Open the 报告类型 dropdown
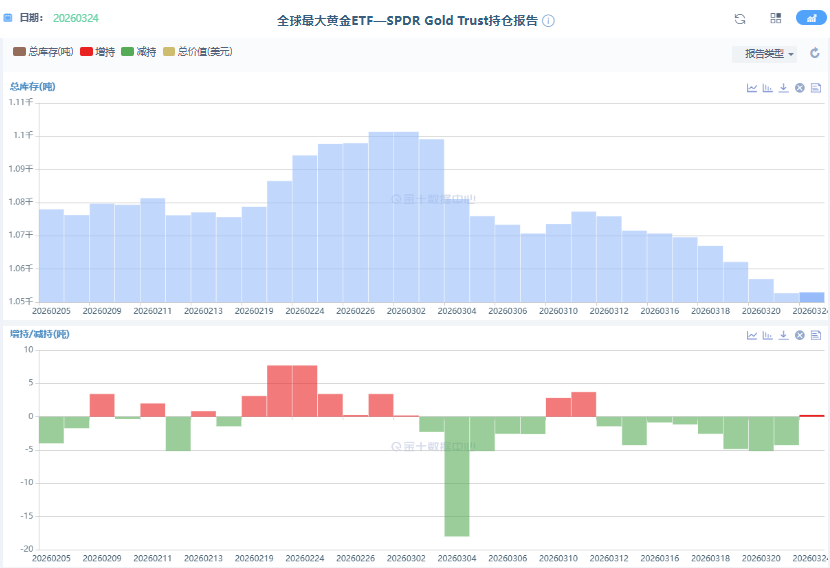This screenshot has width=830, height=568. point(765,54)
